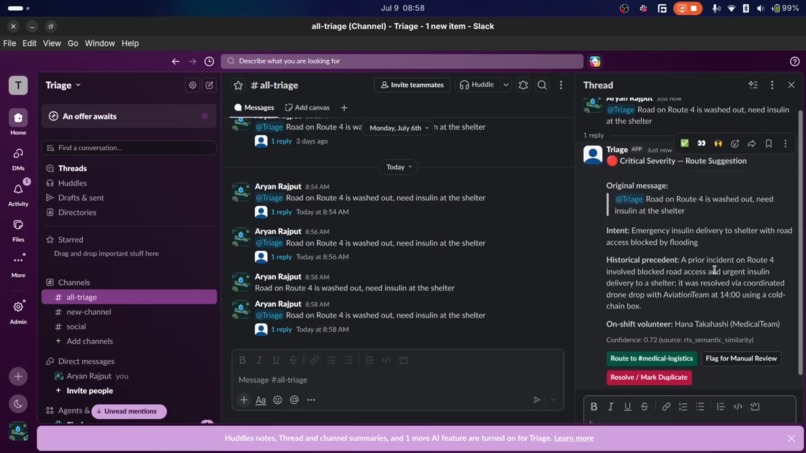Viewport: 806px width, 453px height.
Task: Toggle bulleted list in thread reply toolbar
Action: pyautogui.click(x=700, y=407)
